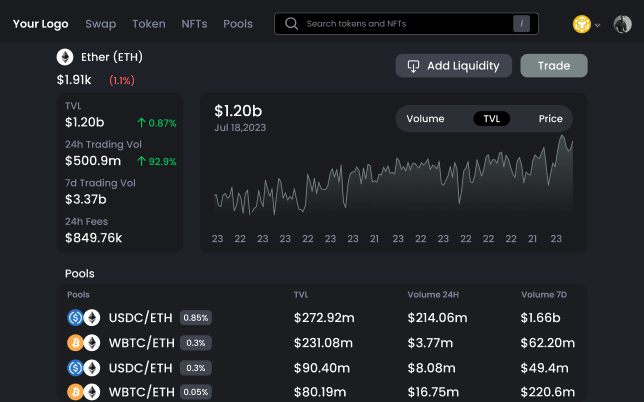644x402 pixels.
Task: Click the Your Logo brand mark
Action: [39, 23]
